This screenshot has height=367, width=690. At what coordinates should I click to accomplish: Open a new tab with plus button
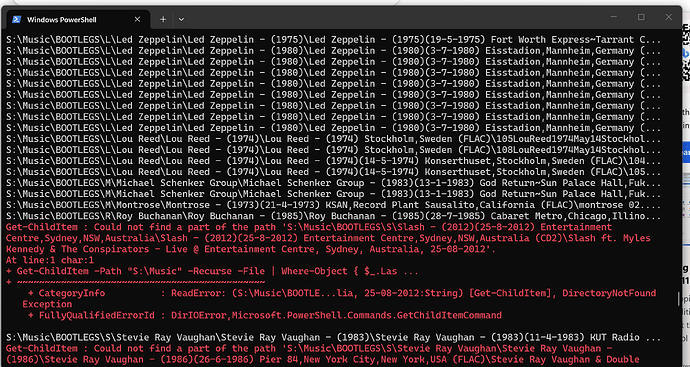(163, 19)
